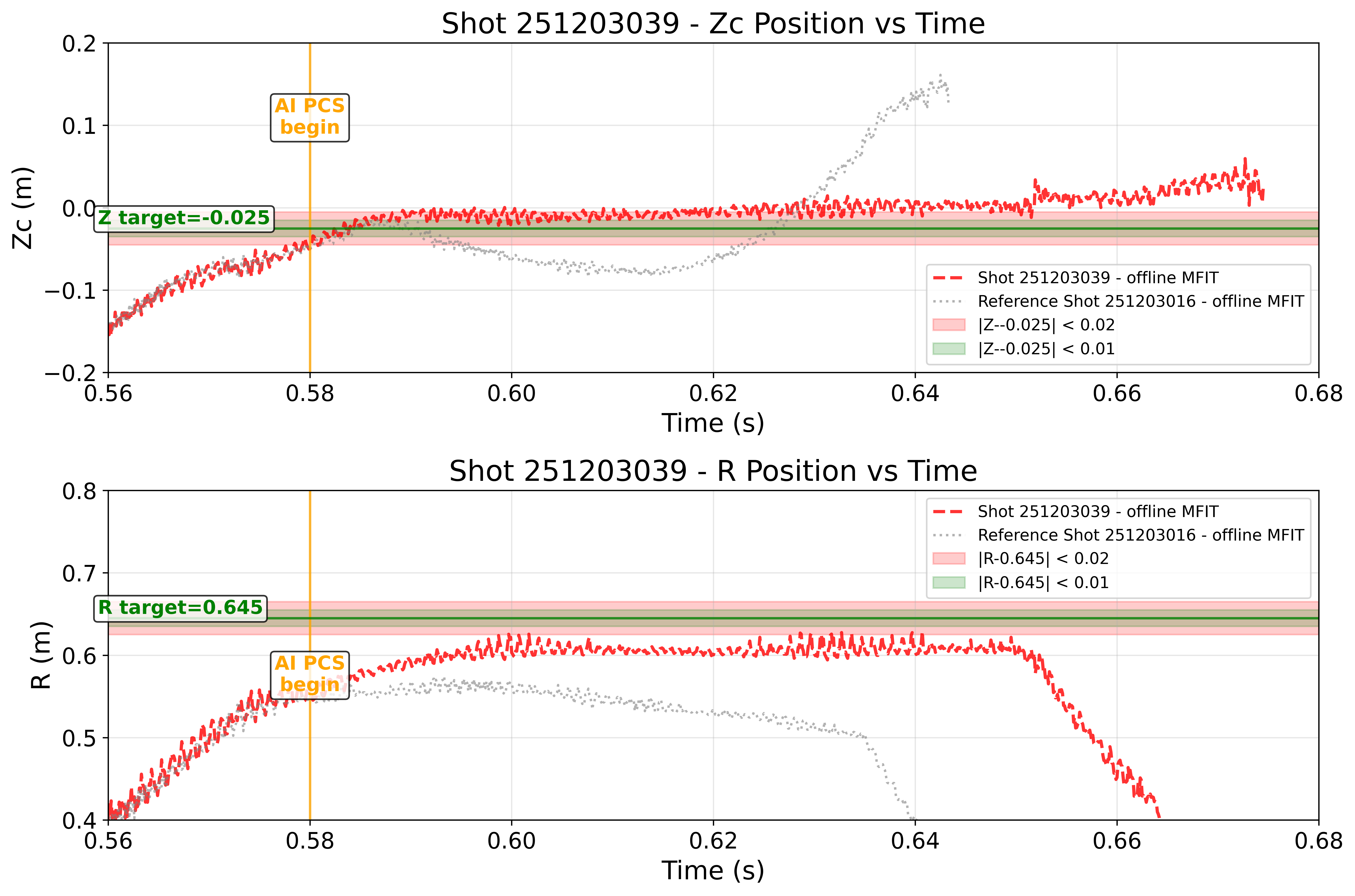This screenshot has width=1355, height=896.
Task: Click red dashed legend line in bottom plot
Action: [x=948, y=511]
